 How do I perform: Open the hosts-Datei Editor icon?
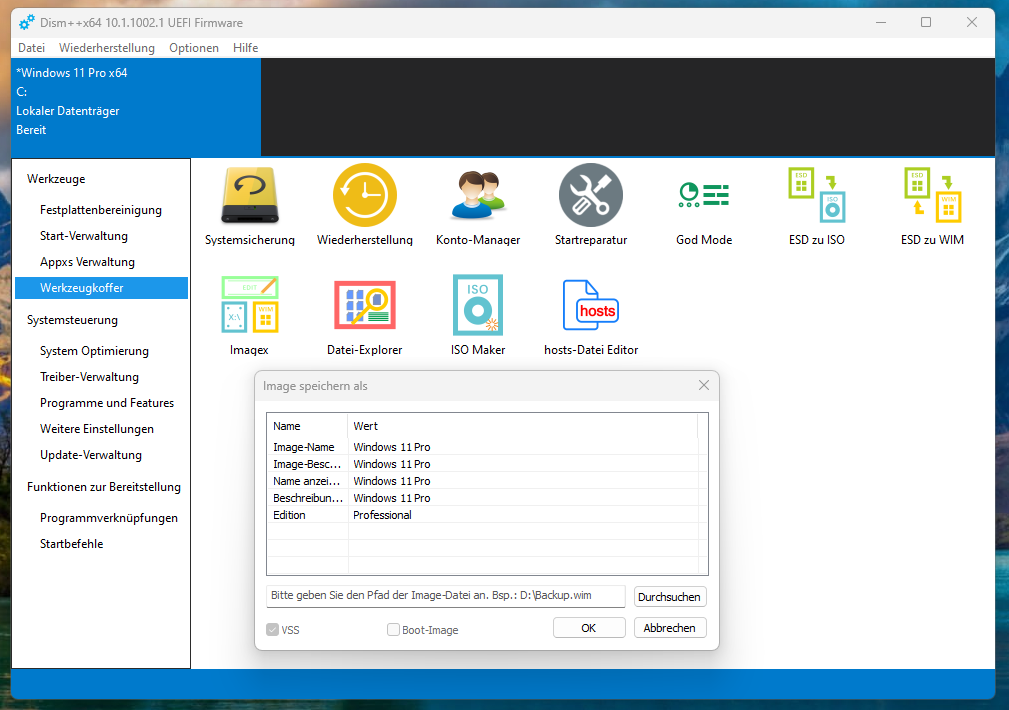pos(591,304)
